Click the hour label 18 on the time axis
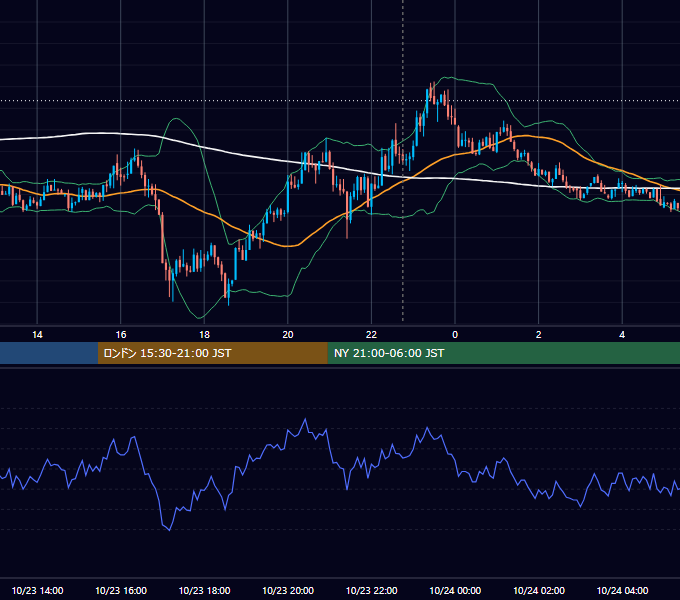Screen dimensions: 680x600 click(x=204, y=335)
